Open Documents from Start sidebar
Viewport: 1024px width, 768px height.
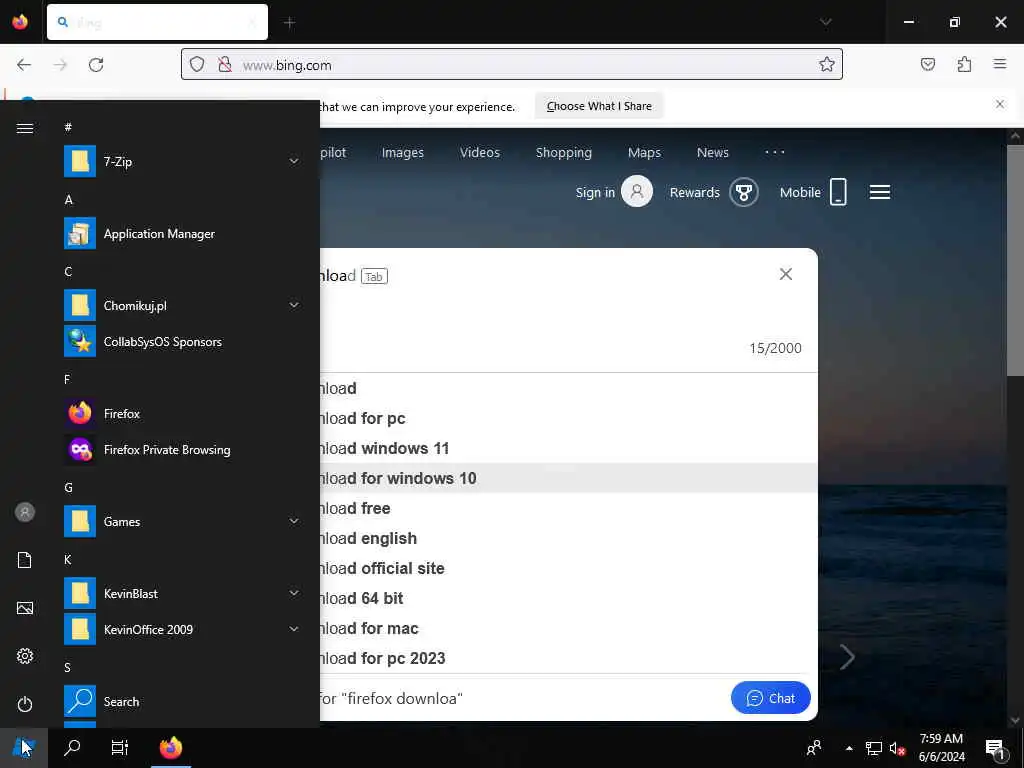(x=25, y=560)
